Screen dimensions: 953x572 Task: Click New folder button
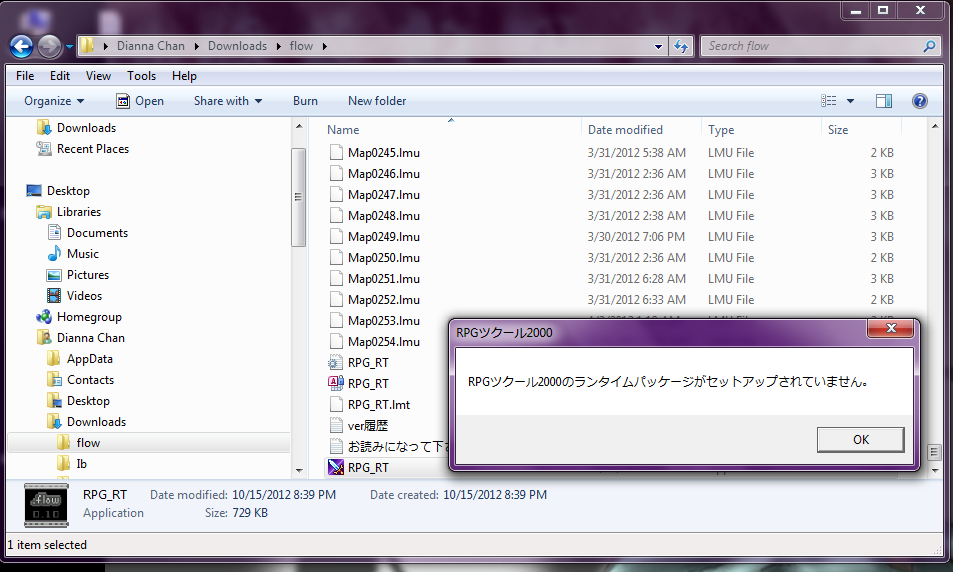(x=377, y=101)
